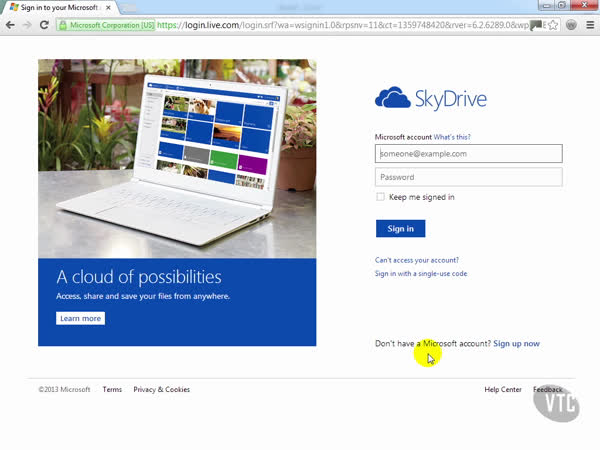600x450 pixels.
Task: Enable the Keep me signed in checkbox
Action: pos(380,197)
